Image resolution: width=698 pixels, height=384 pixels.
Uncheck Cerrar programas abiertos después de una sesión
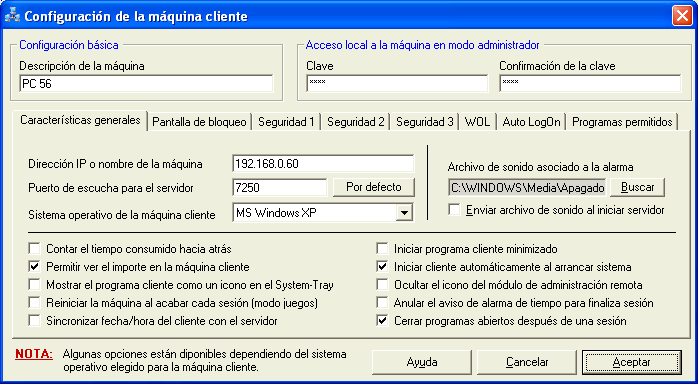[x=382, y=320]
